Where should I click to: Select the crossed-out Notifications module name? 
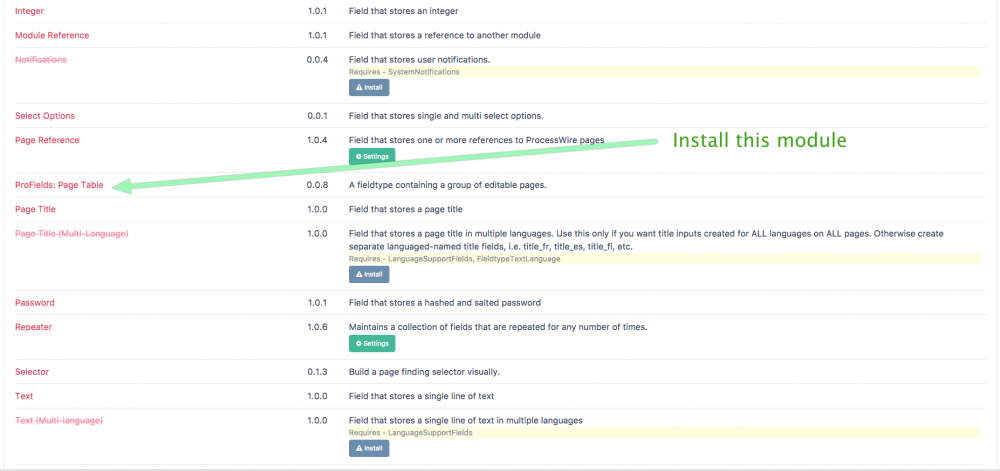point(41,60)
